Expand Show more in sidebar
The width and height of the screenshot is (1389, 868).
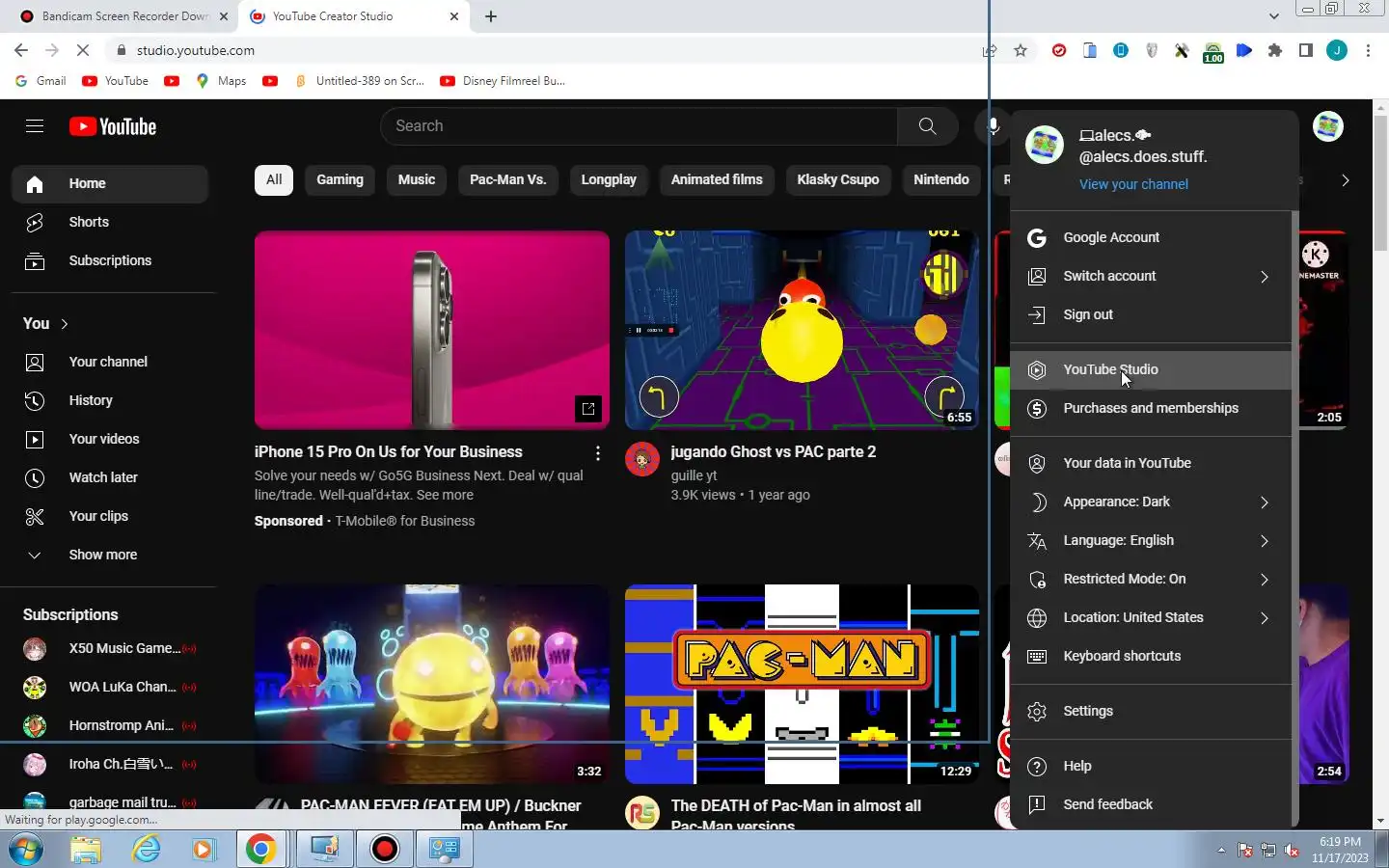pyautogui.click(x=109, y=555)
